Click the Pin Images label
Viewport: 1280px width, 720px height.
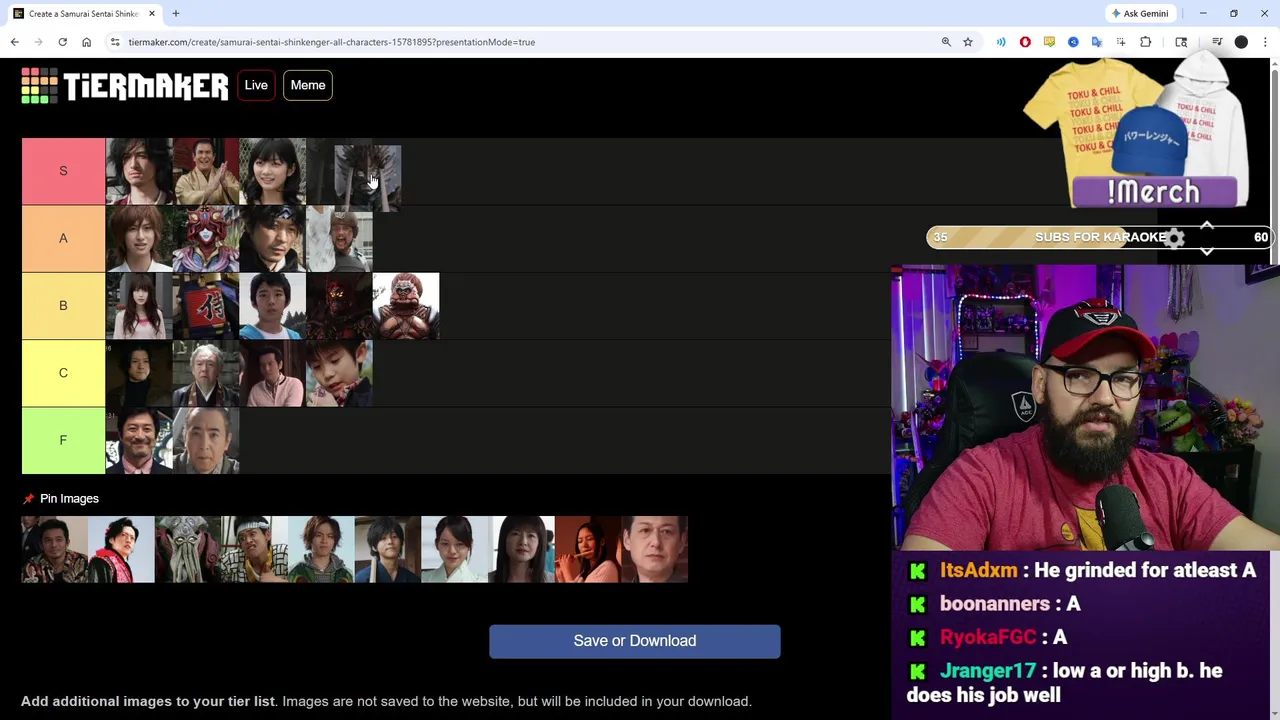[69, 498]
